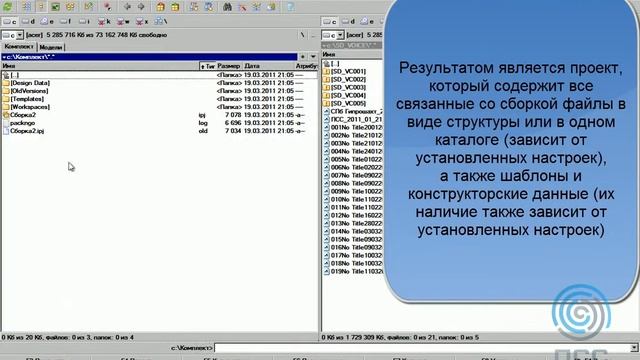Sort left panel by Размер column
This screenshot has width=640, height=360.
pos(229,66)
